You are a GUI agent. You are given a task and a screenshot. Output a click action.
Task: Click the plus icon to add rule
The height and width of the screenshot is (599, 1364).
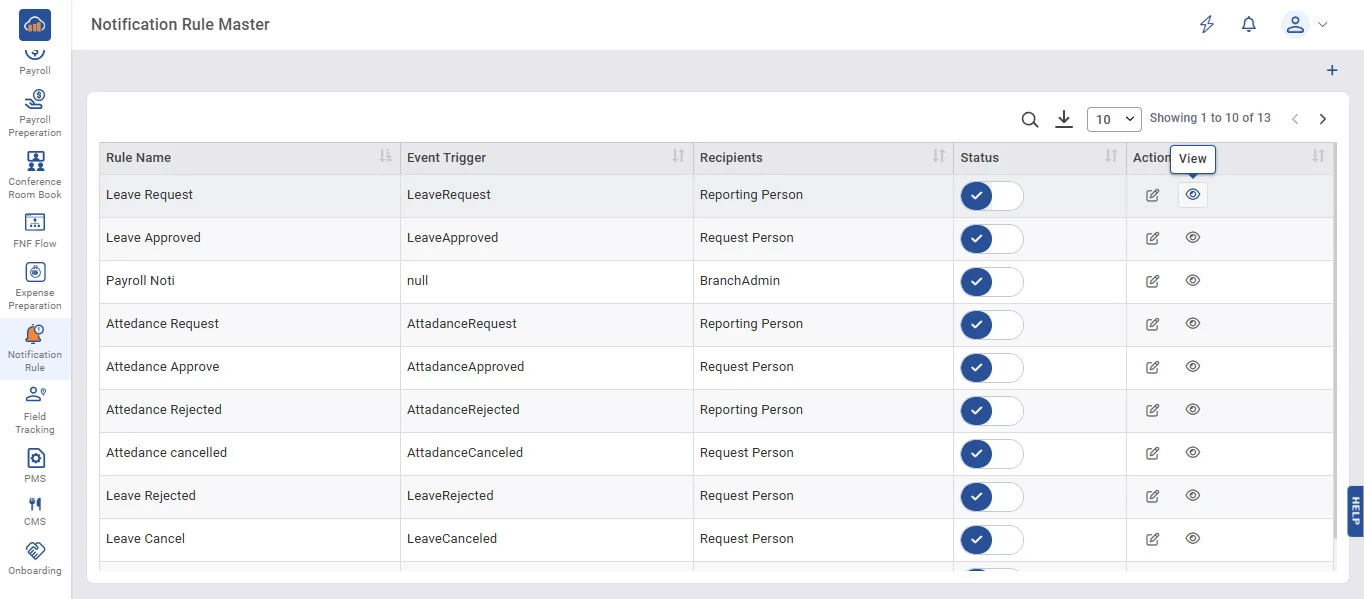(x=1331, y=71)
